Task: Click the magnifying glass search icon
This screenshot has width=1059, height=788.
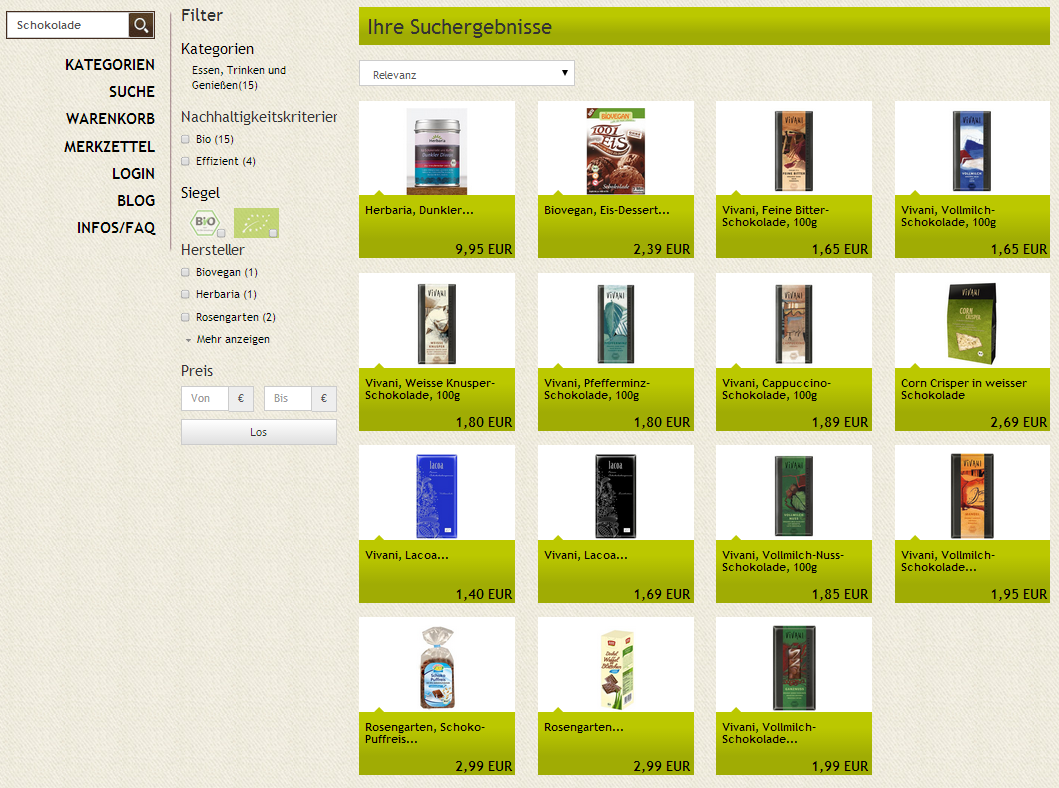Action: [x=141, y=25]
